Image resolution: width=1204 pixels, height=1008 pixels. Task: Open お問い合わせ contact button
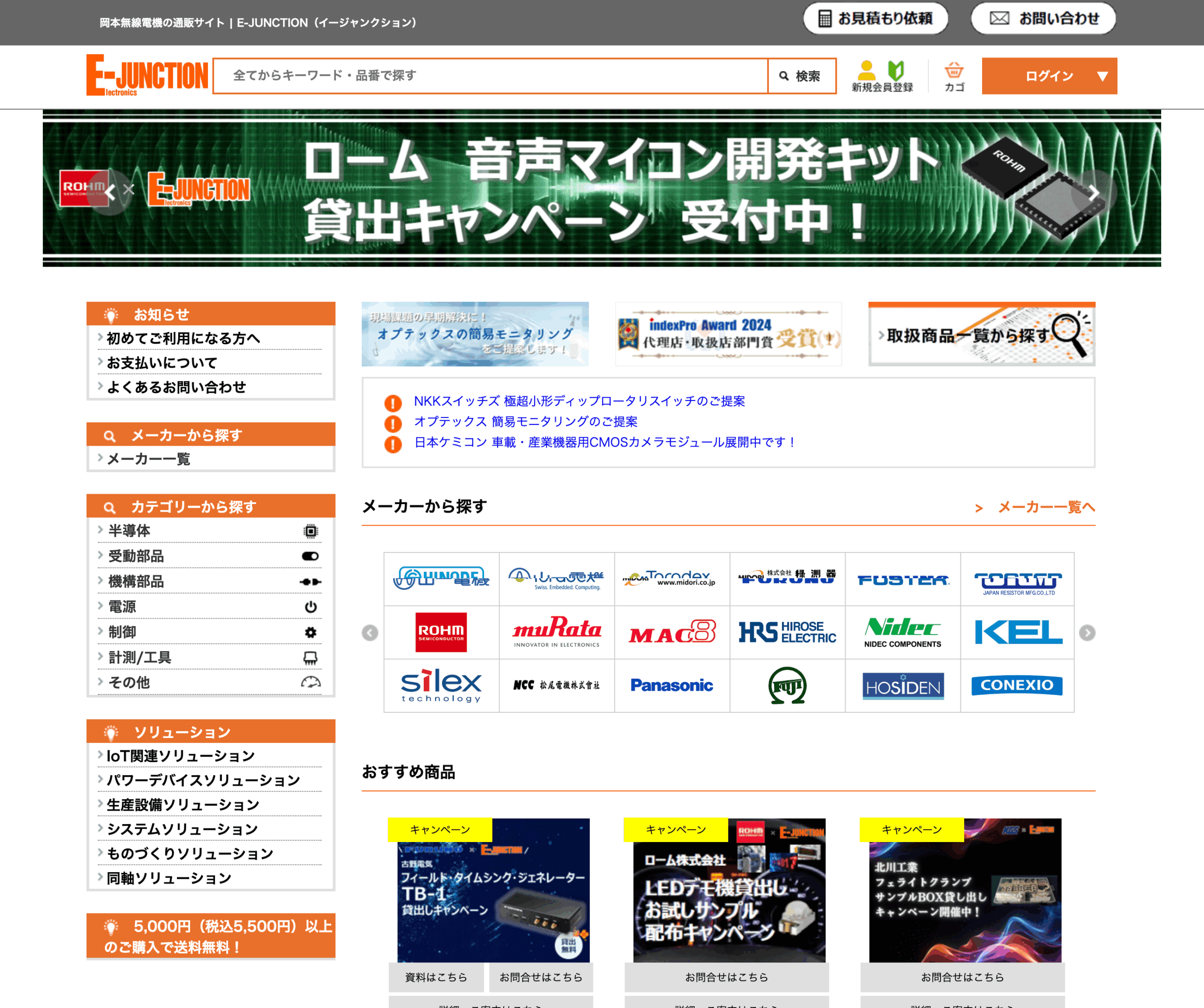coord(1044,18)
